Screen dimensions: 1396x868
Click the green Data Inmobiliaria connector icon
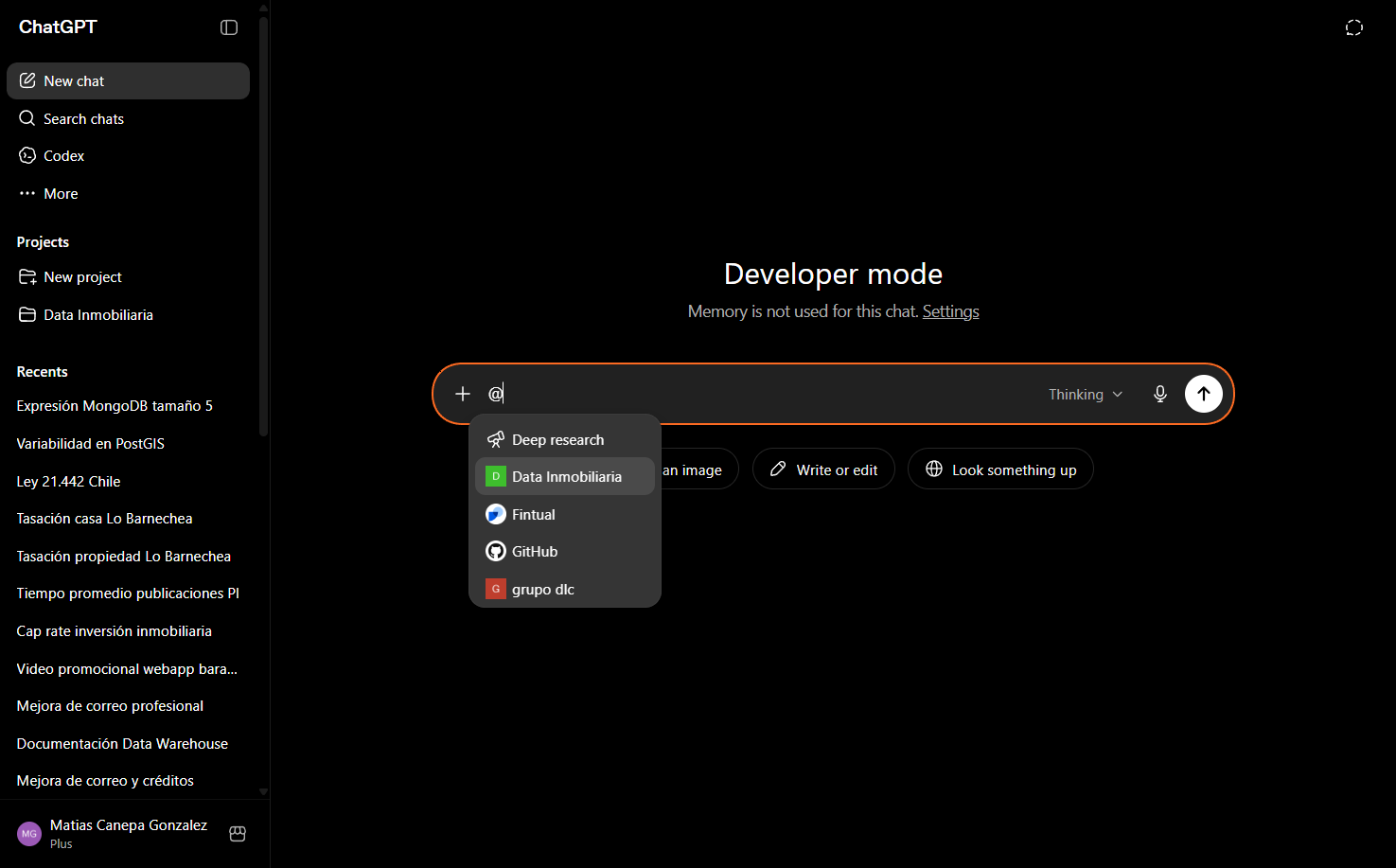[x=496, y=476]
